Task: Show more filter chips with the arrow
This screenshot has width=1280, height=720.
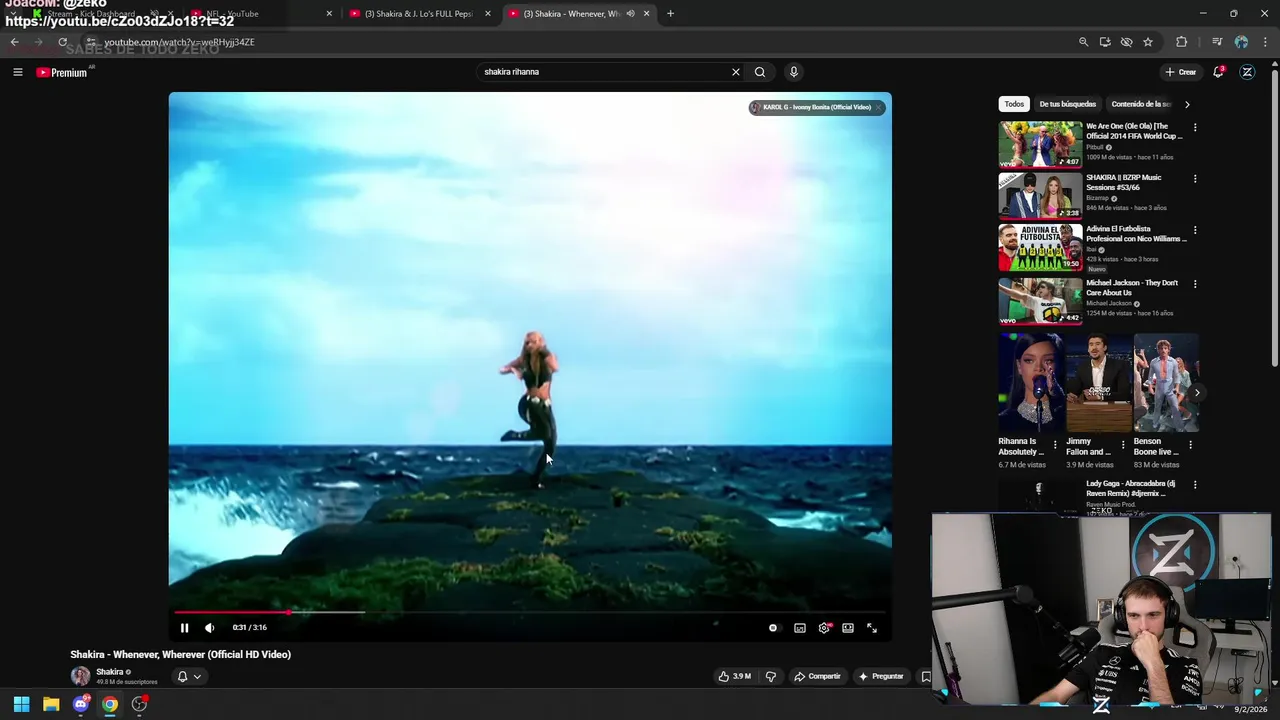Action: tap(1187, 104)
